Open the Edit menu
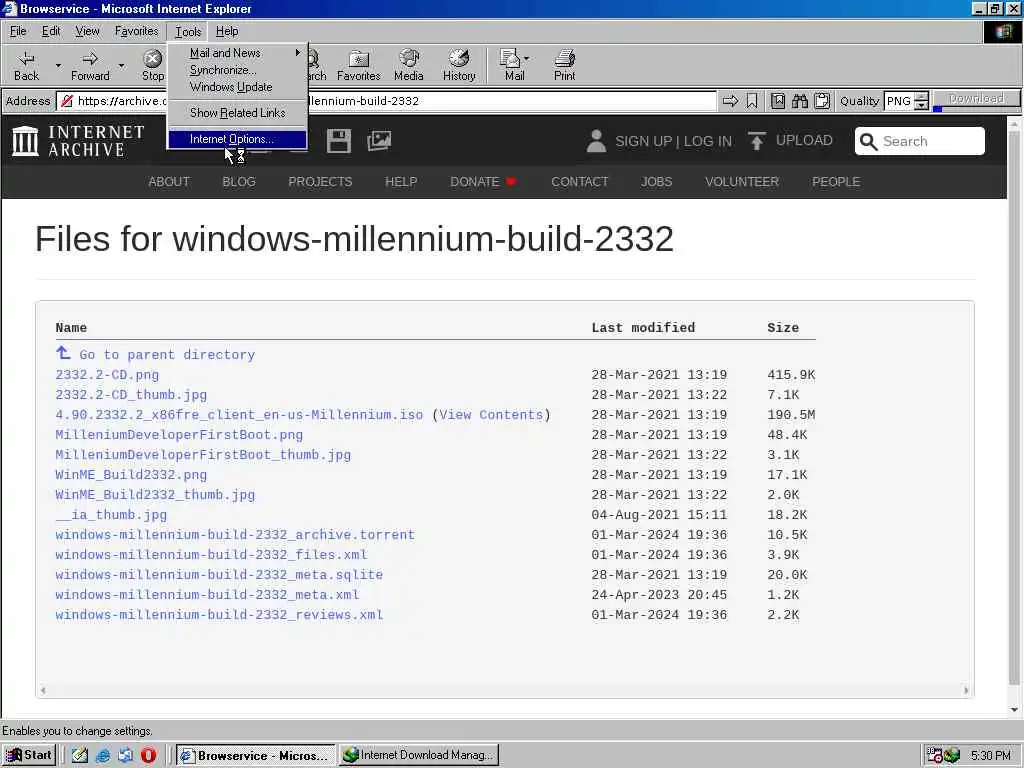 point(50,31)
